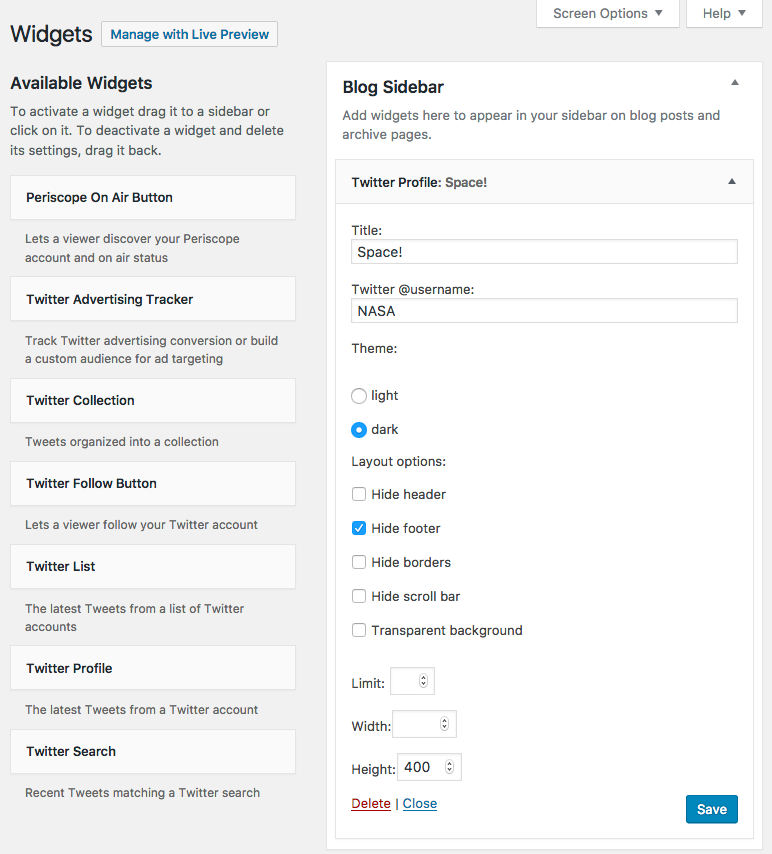Open the Screen Options dropdown
Image resolution: width=772 pixels, height=854 pixels.
[x=607, y=13]
